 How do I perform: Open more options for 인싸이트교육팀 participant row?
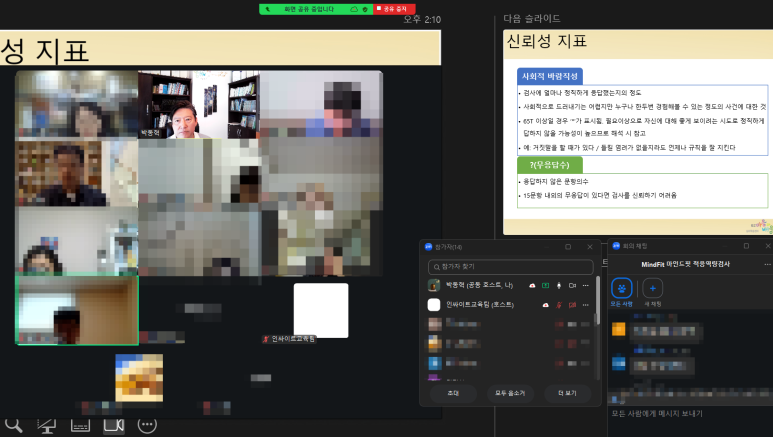click(x=585, y=305)
